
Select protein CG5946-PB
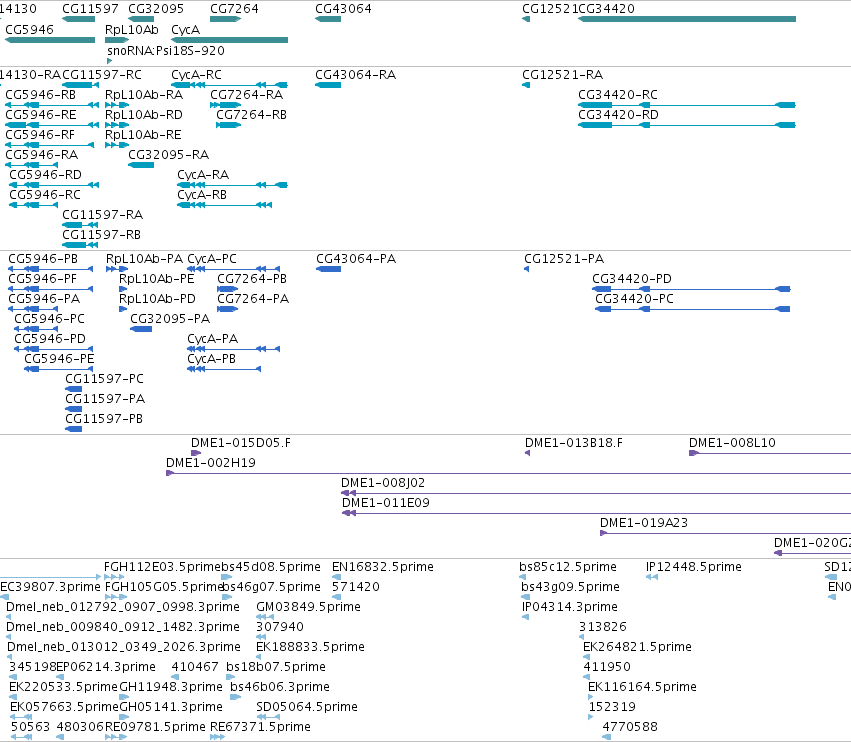point(43,259)
